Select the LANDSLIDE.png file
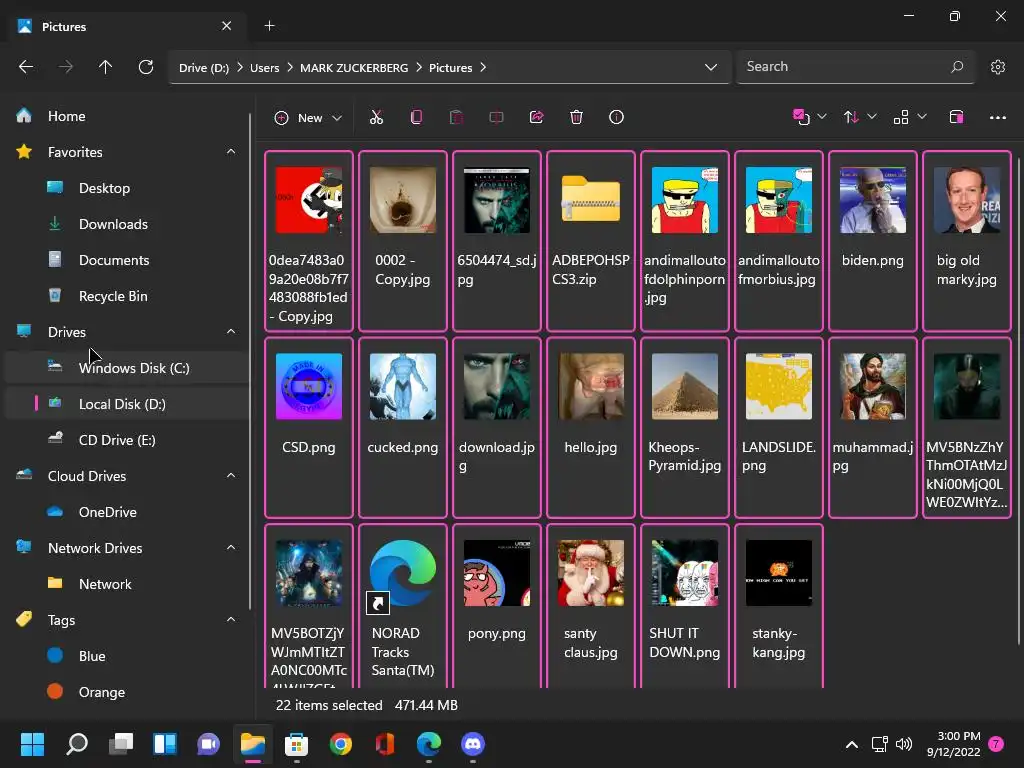Image resolution: width=1024 pixels, height=768 pixels. [x=778, y=427]
